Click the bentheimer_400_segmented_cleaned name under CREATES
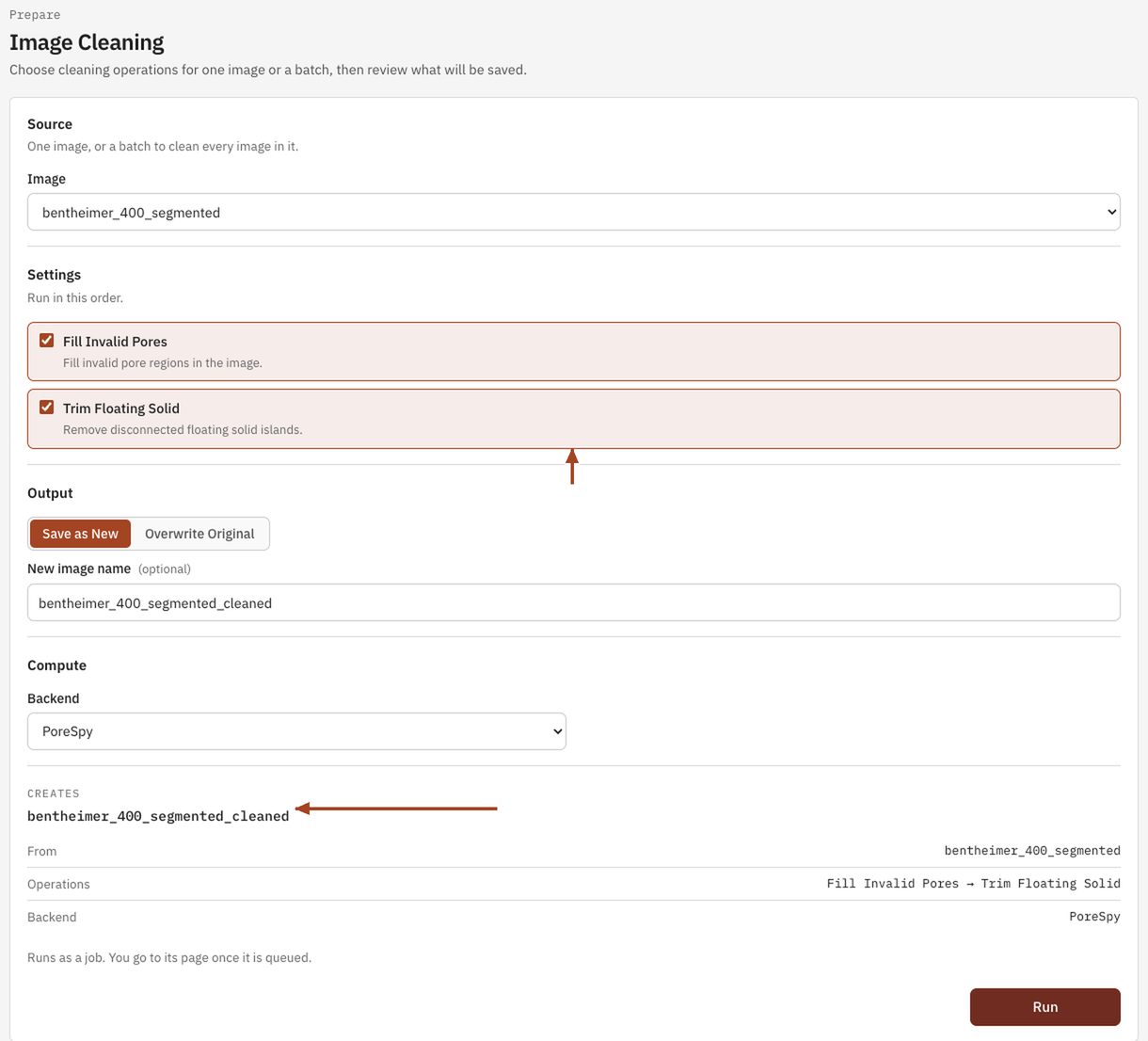 point(158,816)
